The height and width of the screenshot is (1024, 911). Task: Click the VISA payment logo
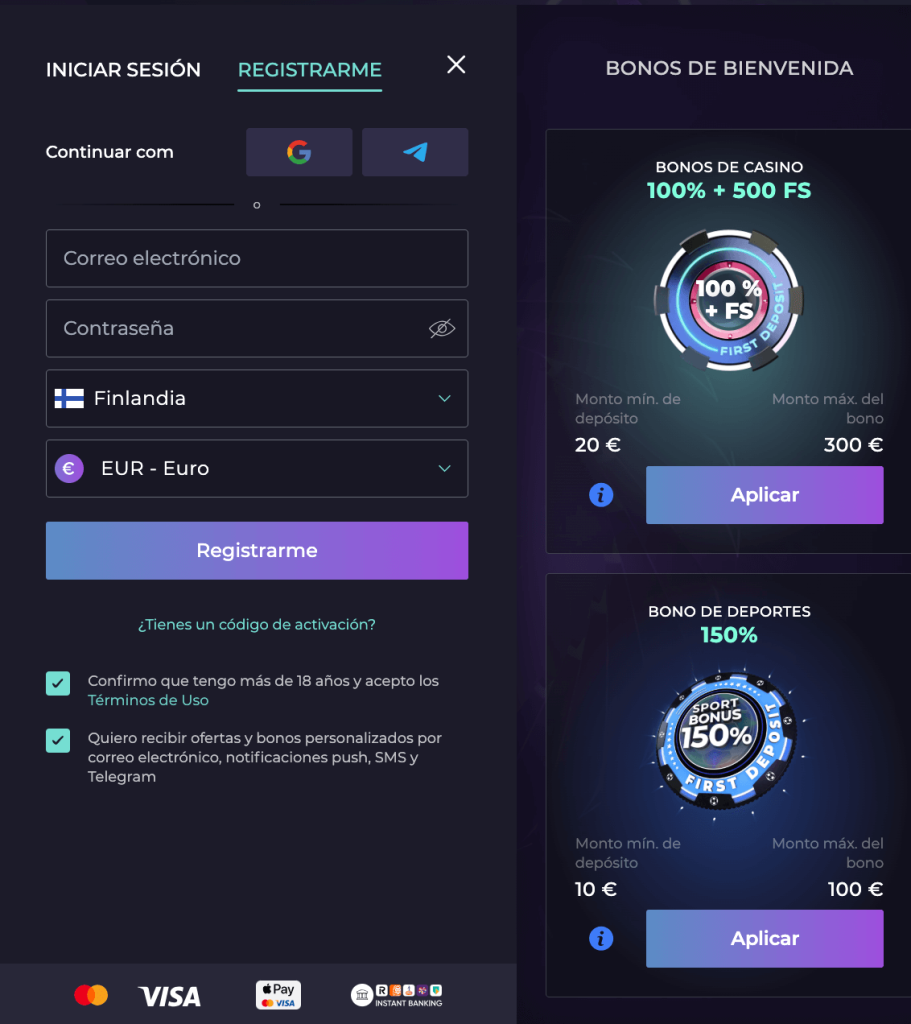170,996
